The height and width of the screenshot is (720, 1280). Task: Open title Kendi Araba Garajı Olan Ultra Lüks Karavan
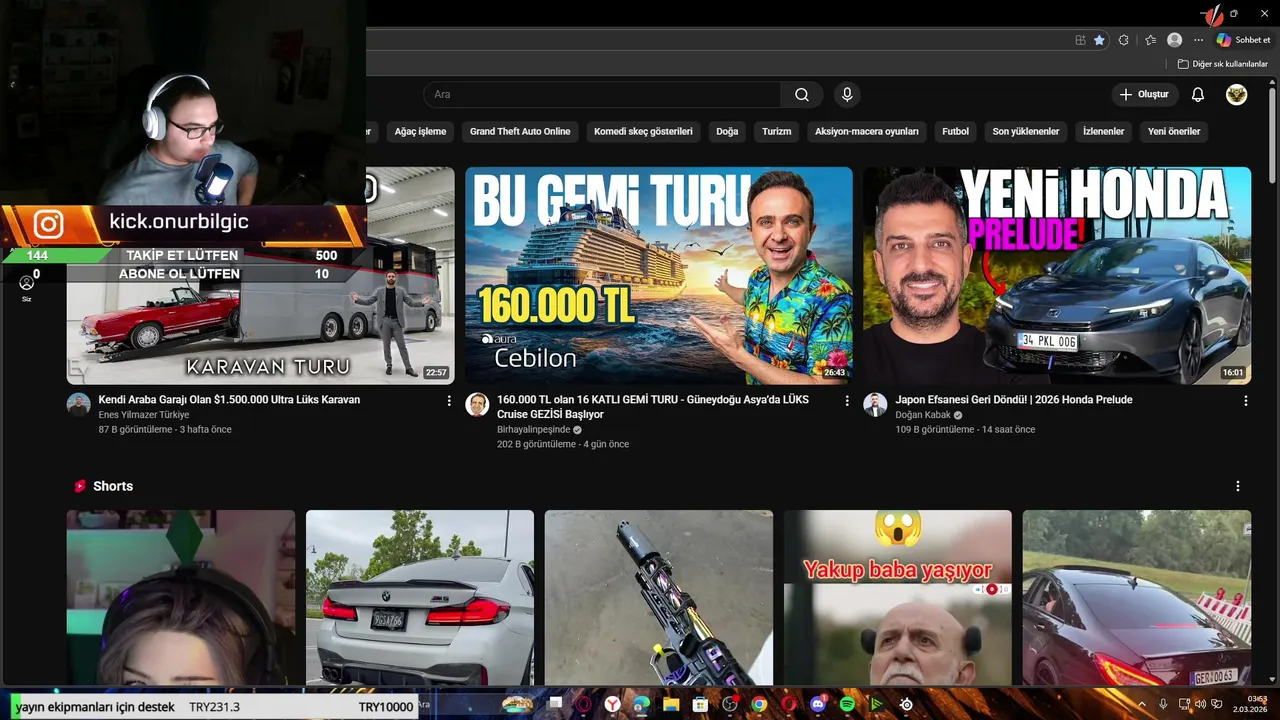[x=229, y=400]
